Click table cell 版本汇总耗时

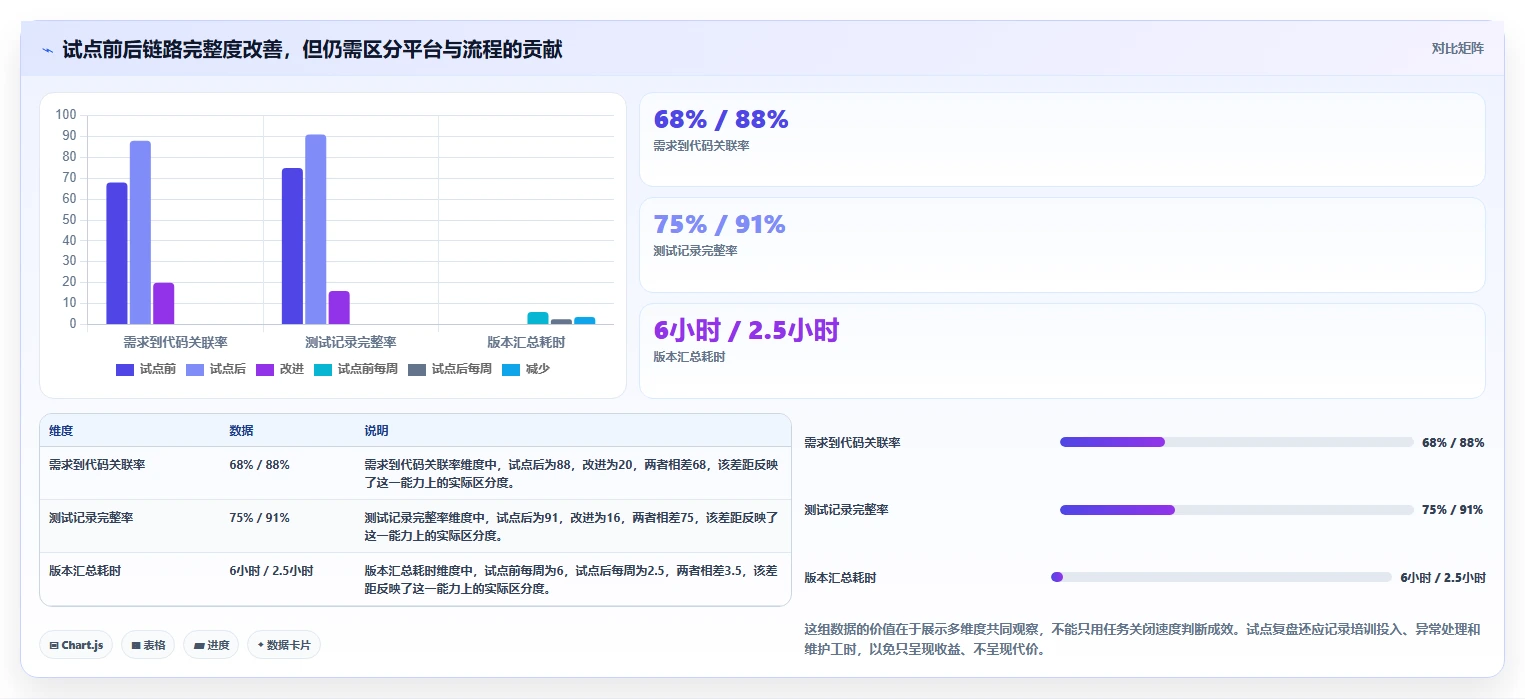85,571
